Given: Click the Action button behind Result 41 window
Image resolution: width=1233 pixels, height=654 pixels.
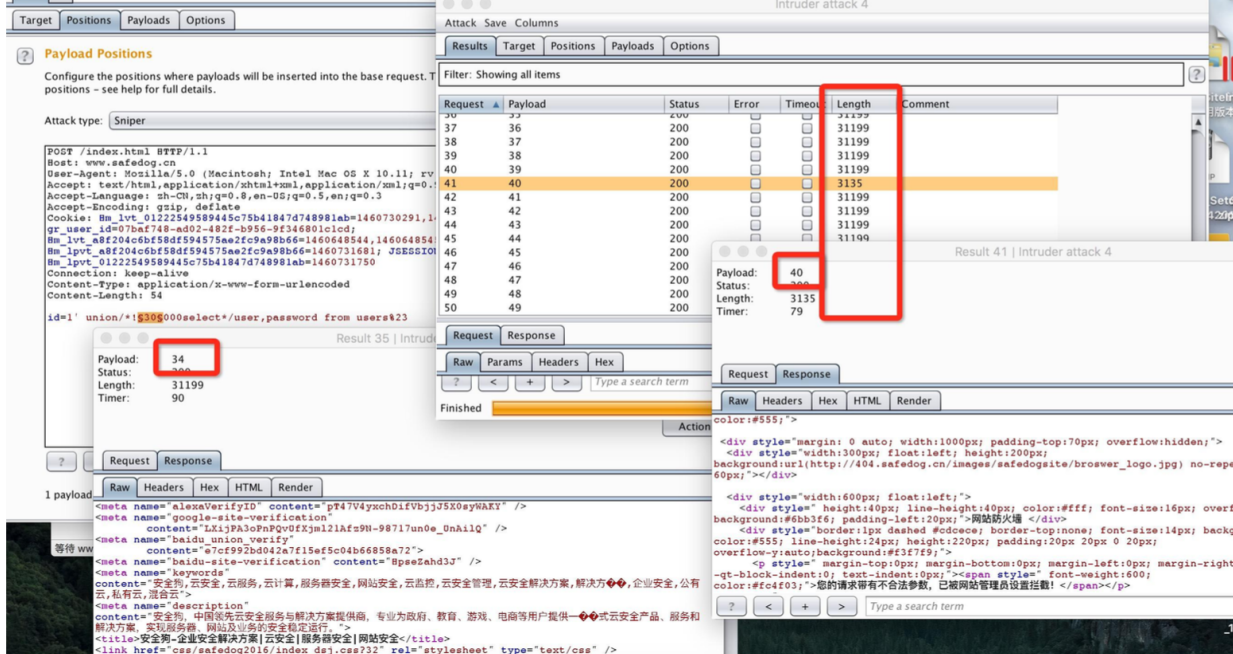Looking at the screenshot, I should pos(689,427).
